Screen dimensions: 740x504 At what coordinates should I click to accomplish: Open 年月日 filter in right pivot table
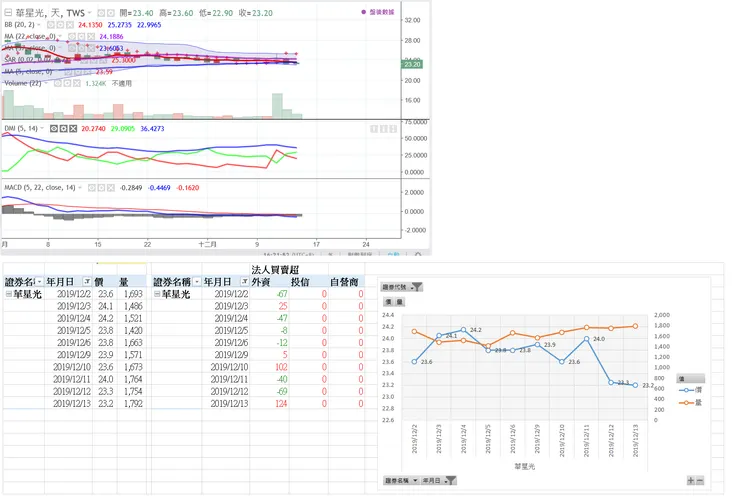pos(244,282)
